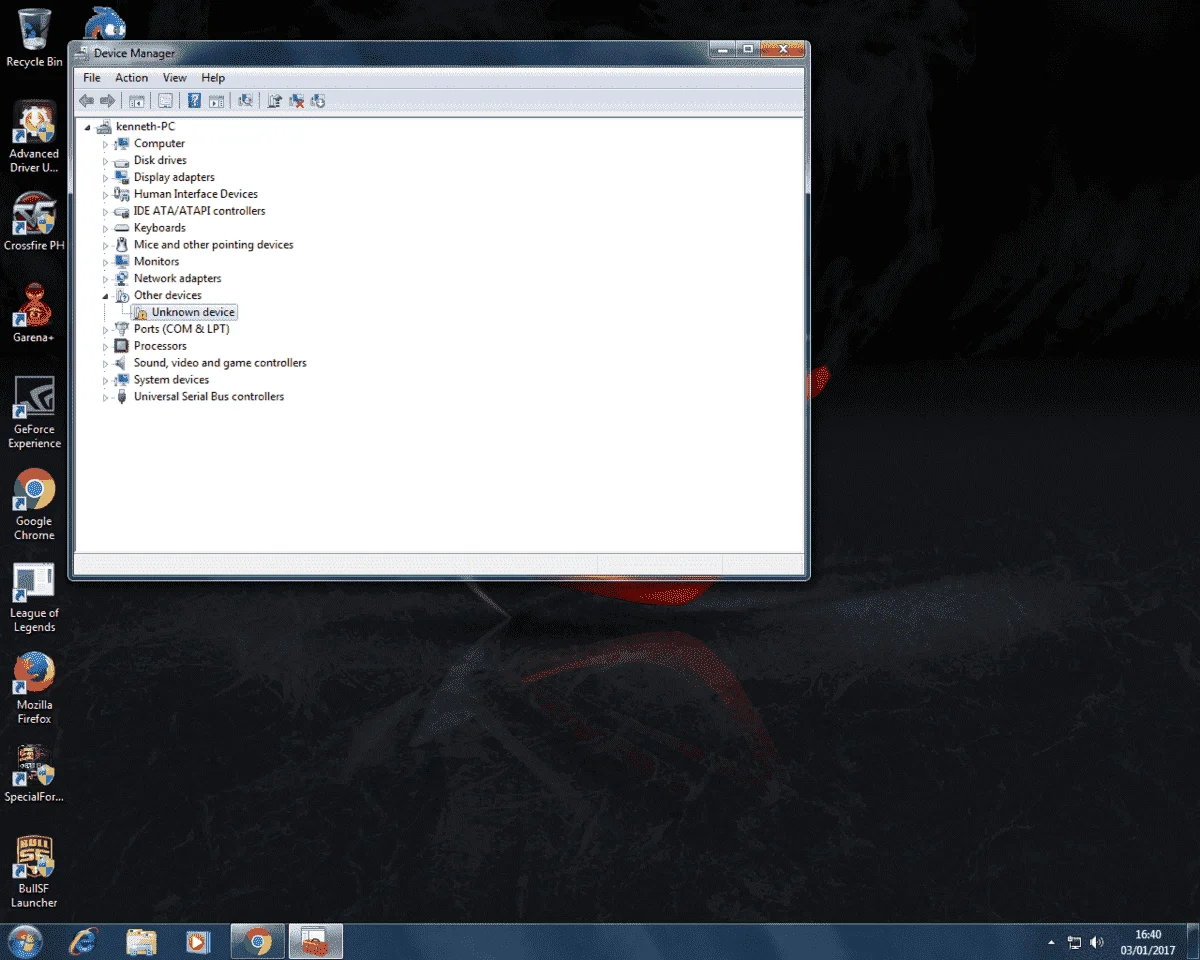The image size is (1200, 960).
Task: Launch Internet Explorer from the taskbar
Action: (x=84, y=941)
